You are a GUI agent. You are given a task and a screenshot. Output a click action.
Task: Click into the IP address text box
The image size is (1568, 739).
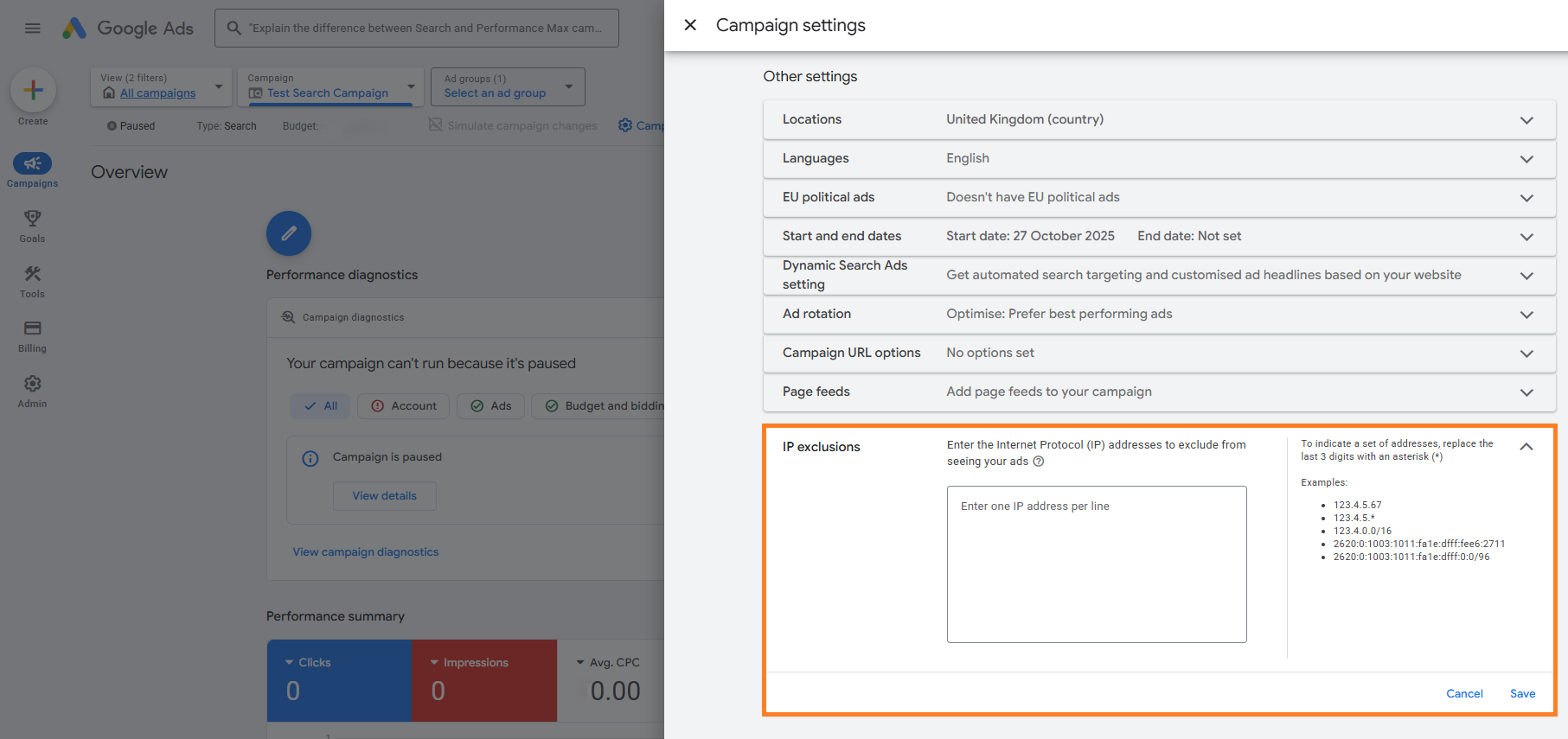coord(1097,564)
